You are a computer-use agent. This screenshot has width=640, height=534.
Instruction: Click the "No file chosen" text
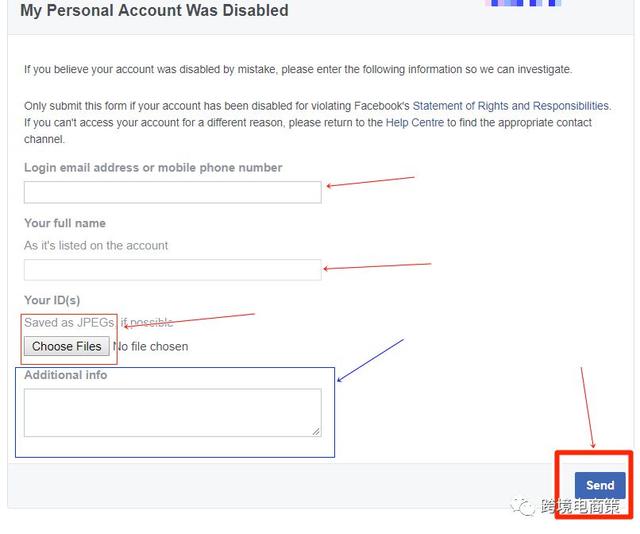[x=151, y=347]
